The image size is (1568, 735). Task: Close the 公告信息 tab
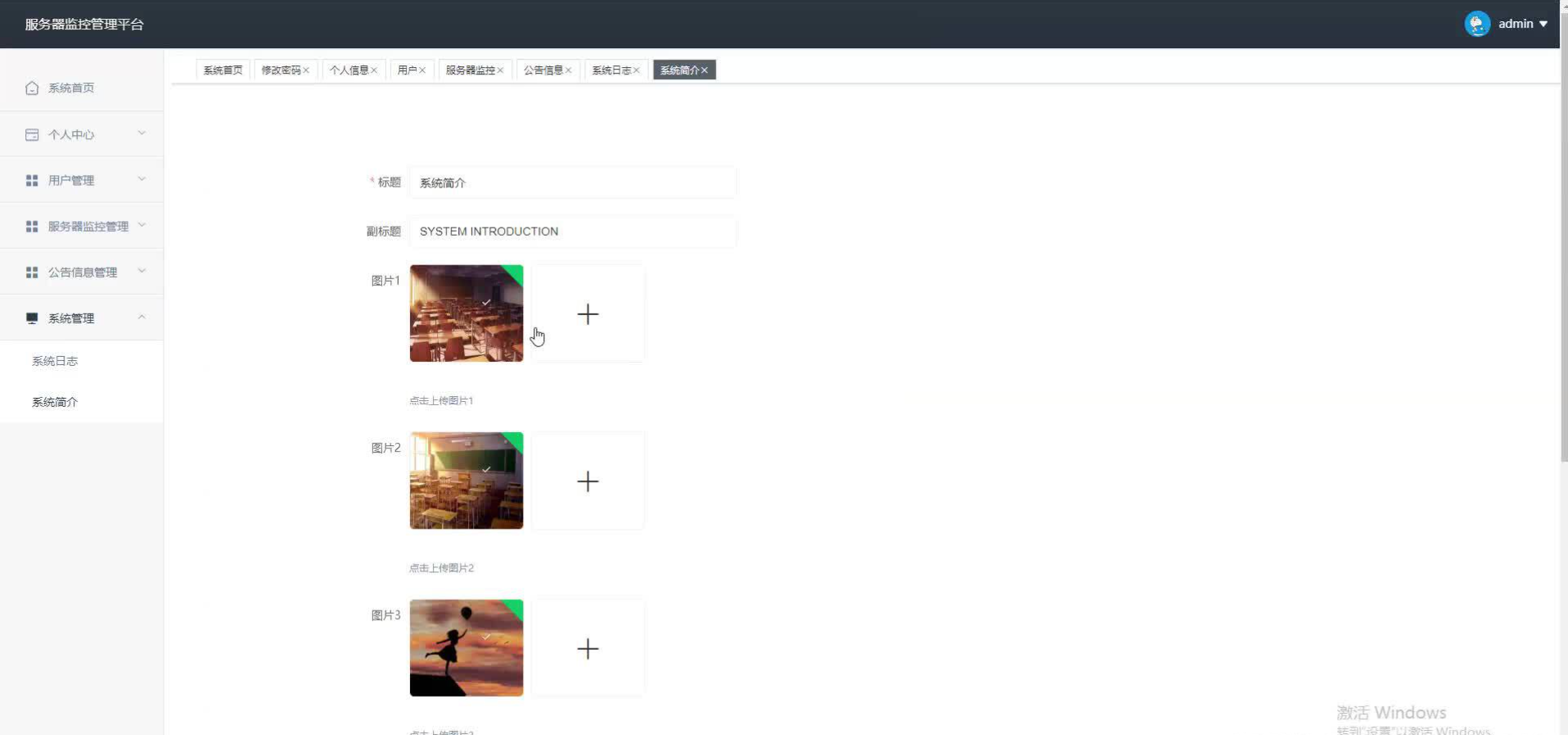pyautogui.click(x=568, y=70)
